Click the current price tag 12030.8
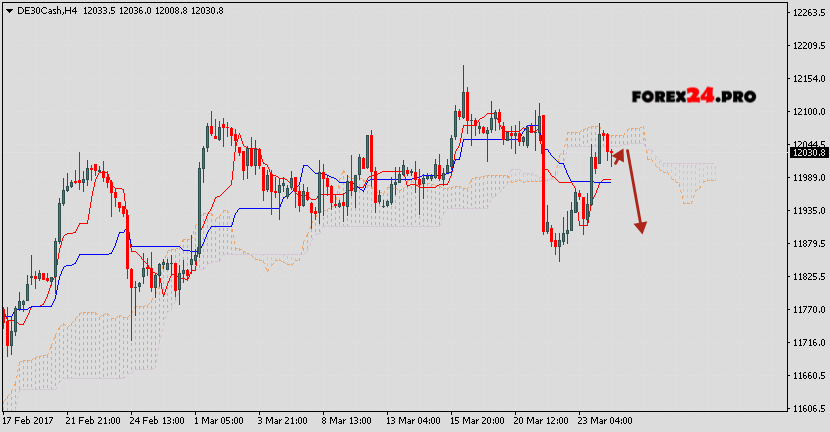The height and width of the screenshot is (432, 830). click(x=807, y=152)
